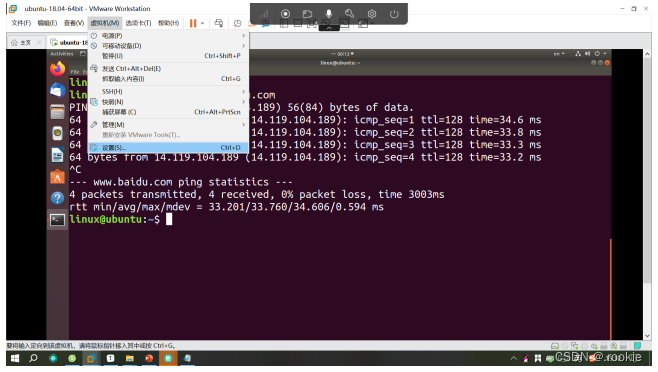This screenshot has width=658, height=372.
Task: Click Activities in the Ubuntu top bar
Action: pos(62,54)
